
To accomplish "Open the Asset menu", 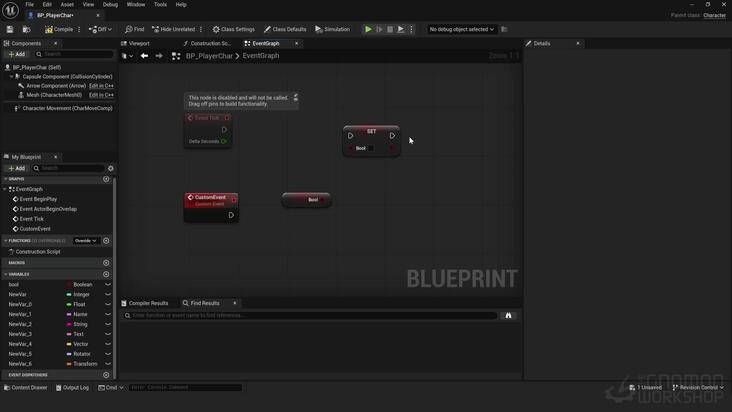I will click(67, 5).
